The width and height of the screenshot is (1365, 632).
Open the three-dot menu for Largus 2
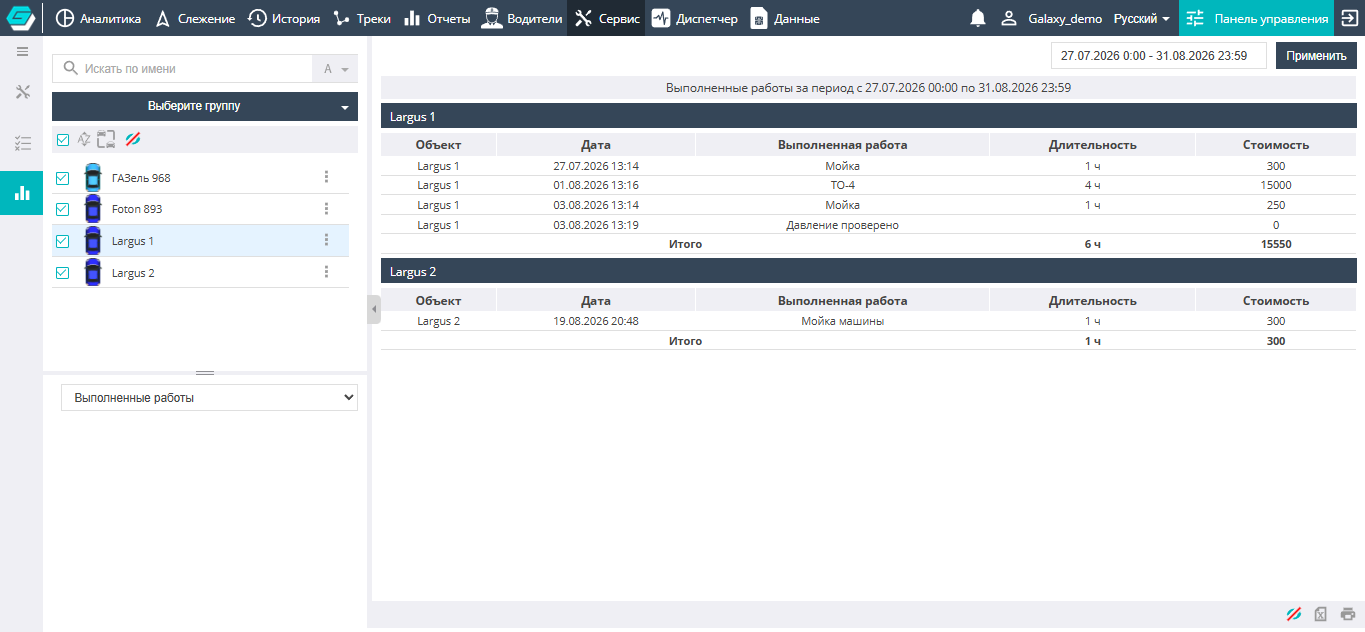[326, 273]
